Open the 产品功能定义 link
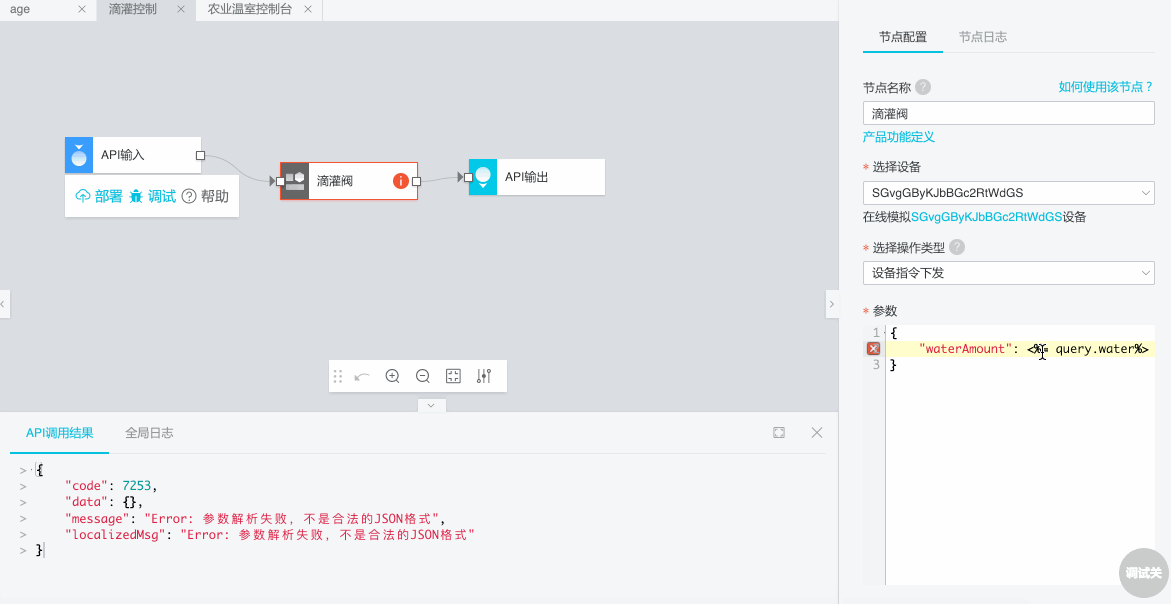The height and width of the screenshot is (604, 1171). (x=898, y=137)
